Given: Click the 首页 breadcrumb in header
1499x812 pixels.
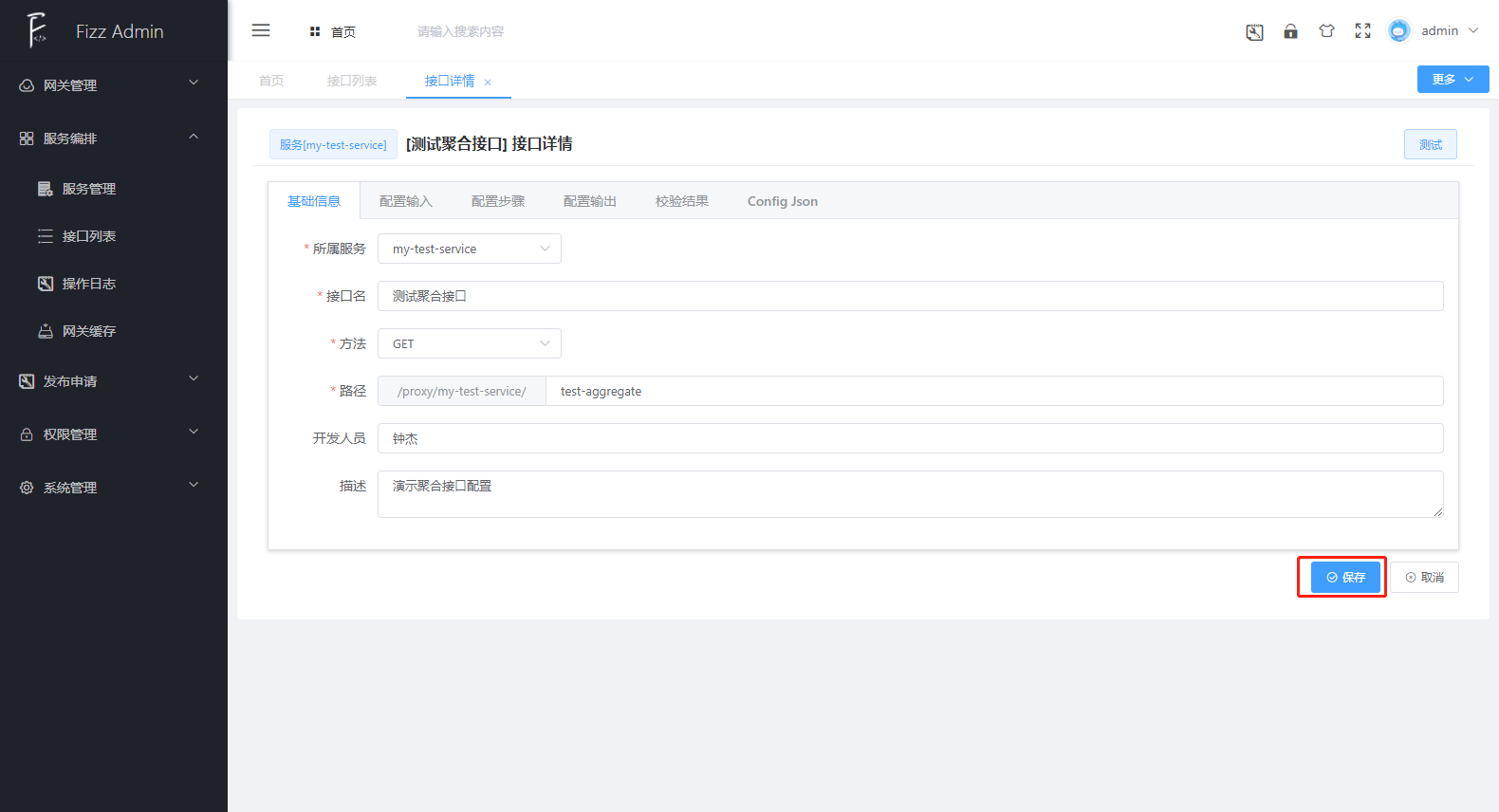Looking at the screenshot, I should point(343,32).
